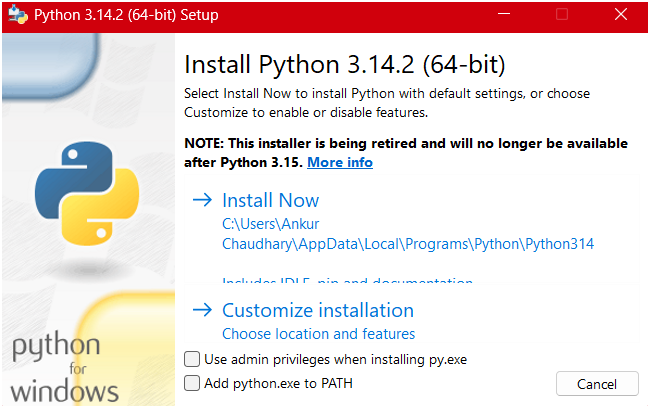Click the 'python for windows' logo text
Viewport: 650px width, 408px height.
tap(64, 367)
